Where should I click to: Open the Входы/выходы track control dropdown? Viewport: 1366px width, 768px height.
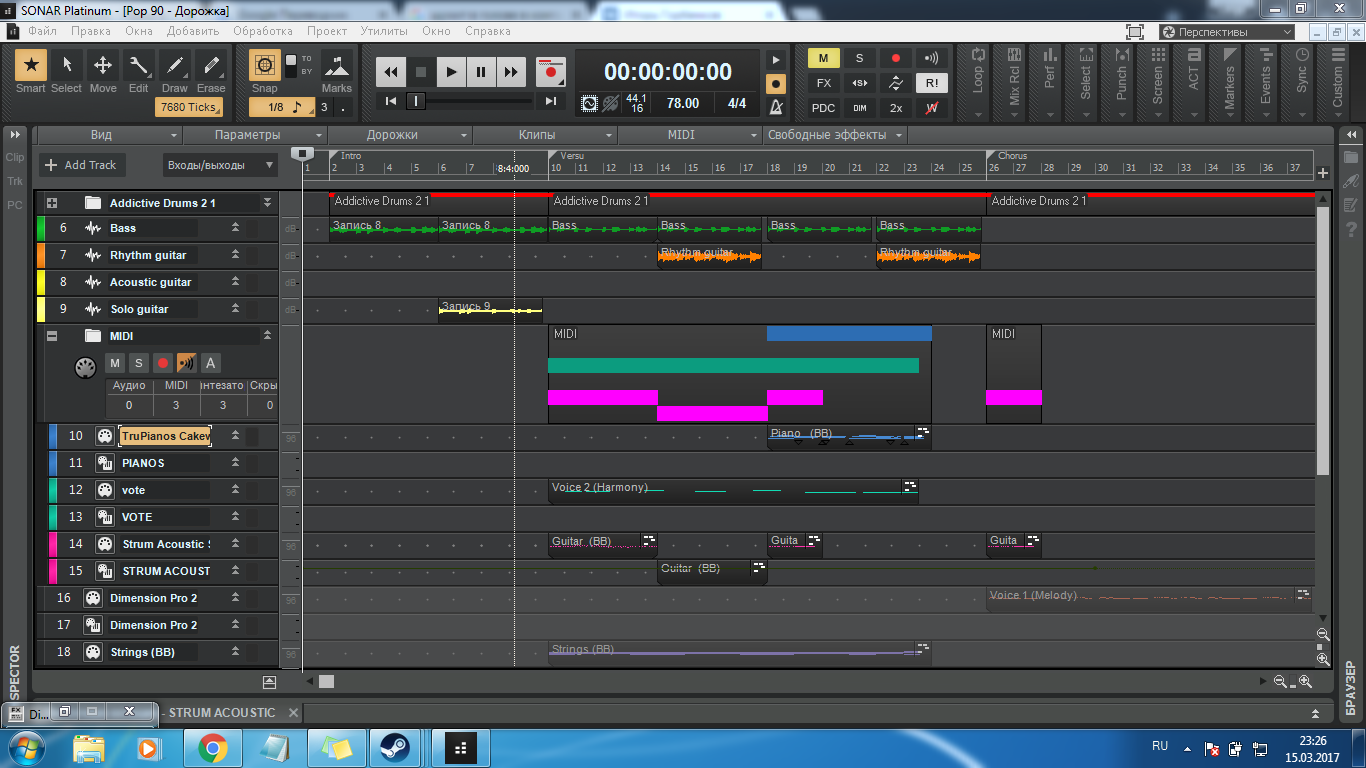point(220,165)
